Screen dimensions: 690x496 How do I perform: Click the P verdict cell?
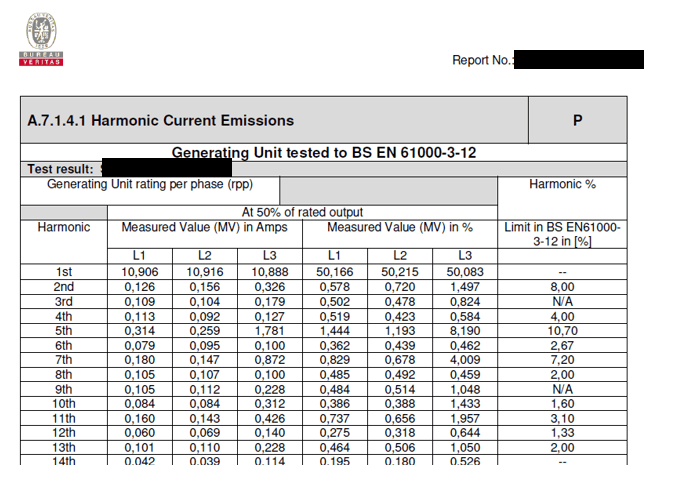pos(577,121)
